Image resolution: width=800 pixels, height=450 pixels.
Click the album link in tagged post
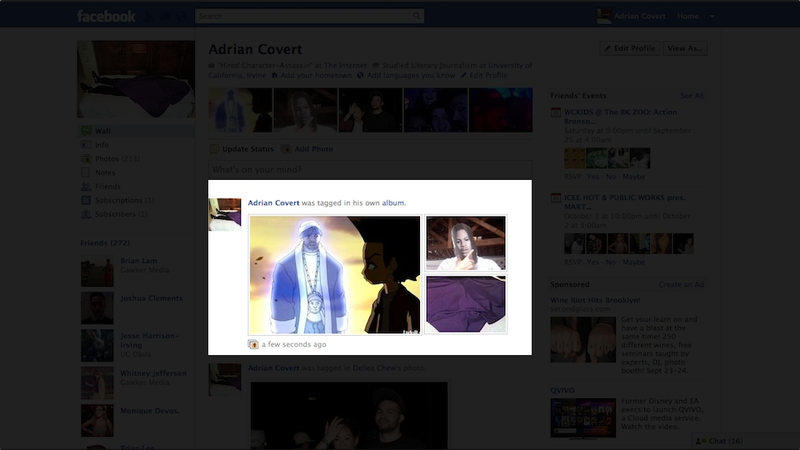393,203
